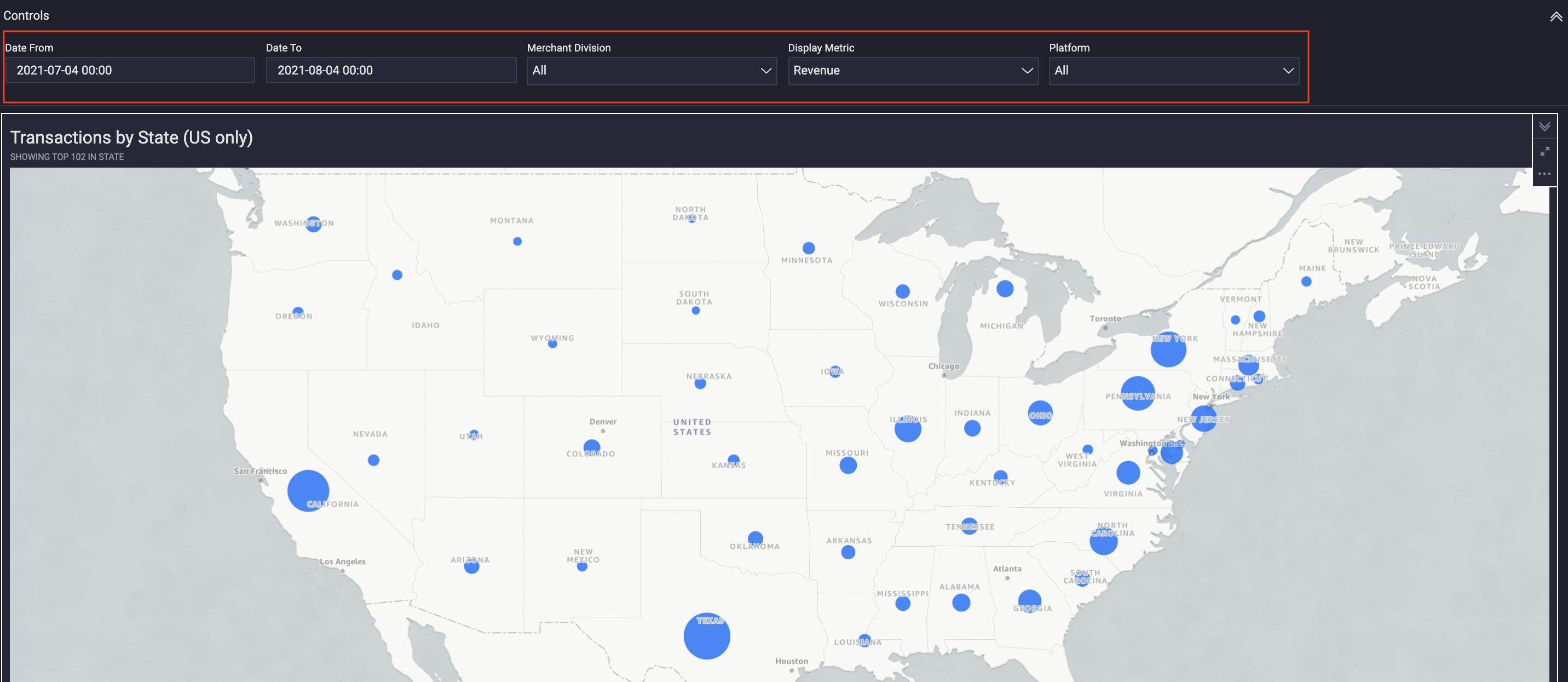
Task: Select the Mississippi bubble on the map
Action: tap(903, 604)
